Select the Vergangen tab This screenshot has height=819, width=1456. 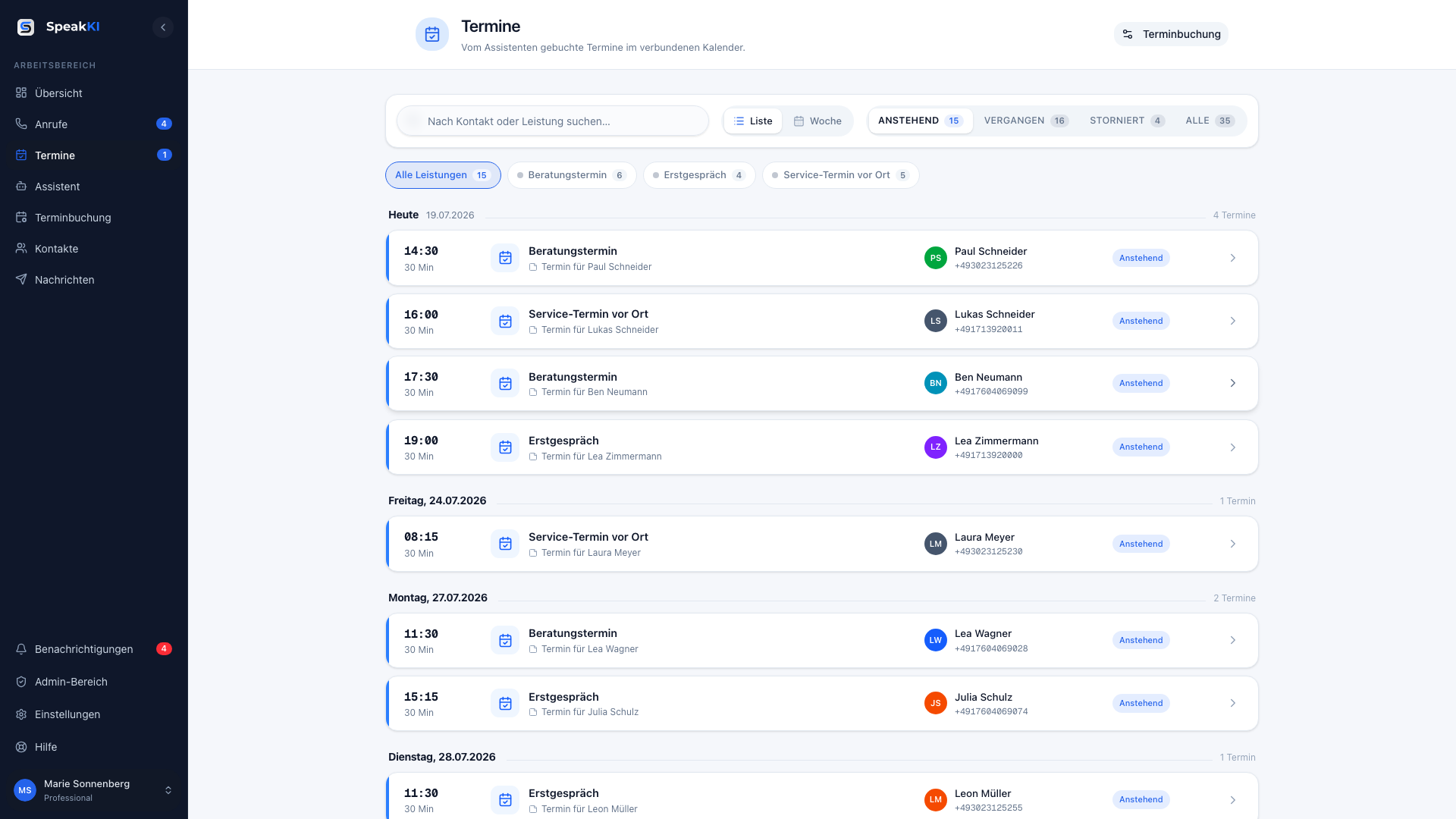1026,121
